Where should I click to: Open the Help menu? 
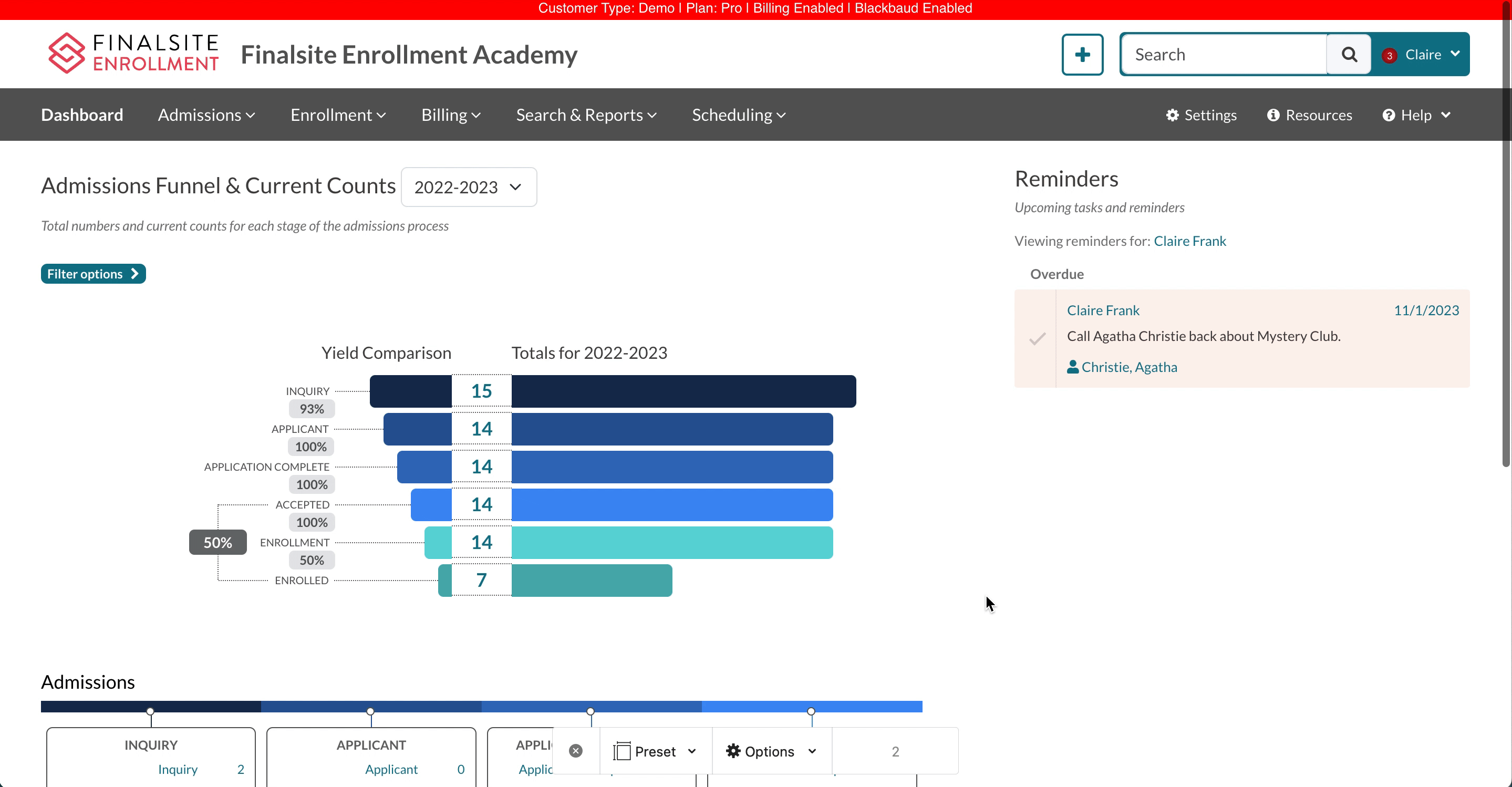pyautogui.click(x=1416, y=115)
